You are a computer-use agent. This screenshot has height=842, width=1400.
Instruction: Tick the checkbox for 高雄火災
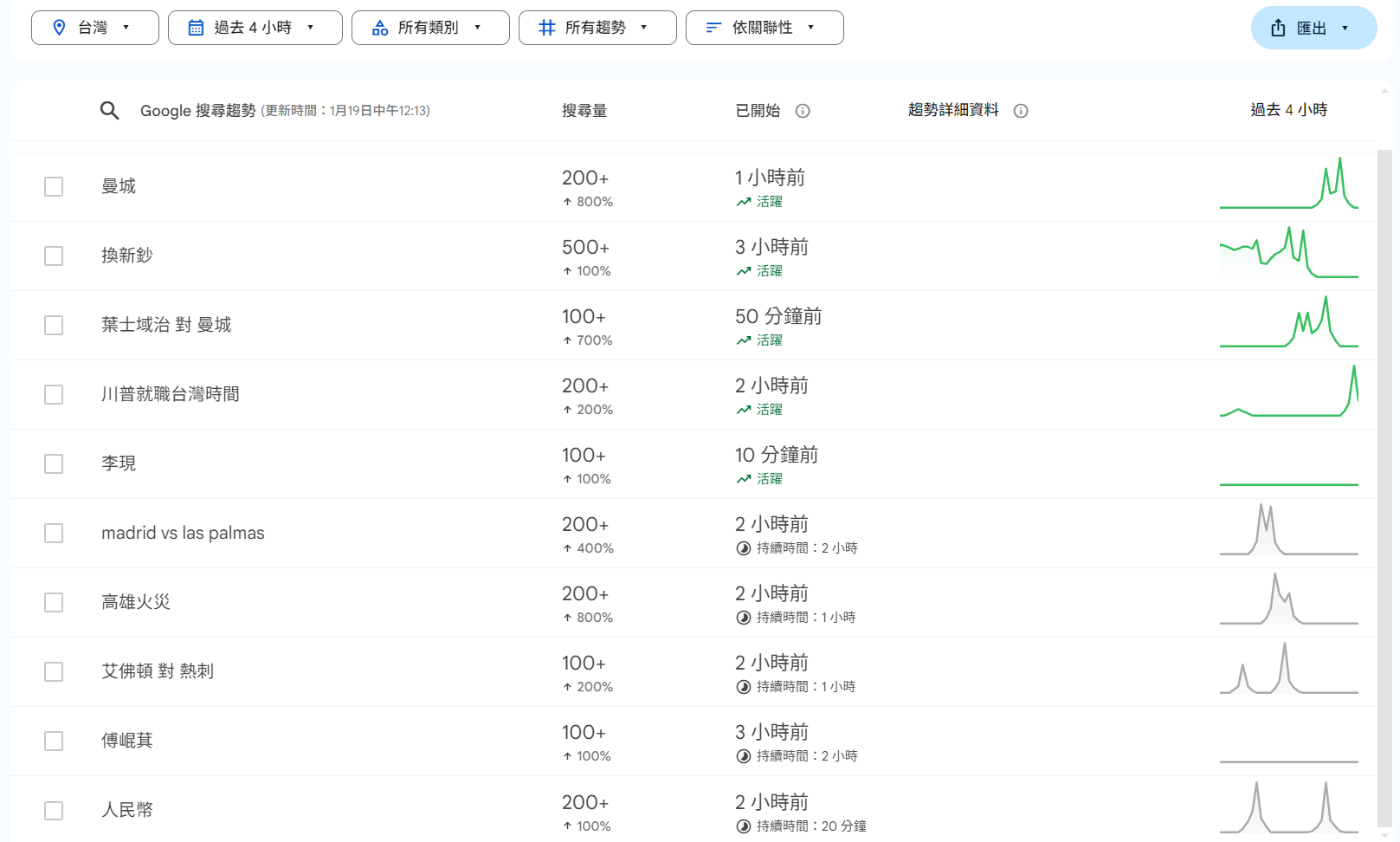(54, 602)
